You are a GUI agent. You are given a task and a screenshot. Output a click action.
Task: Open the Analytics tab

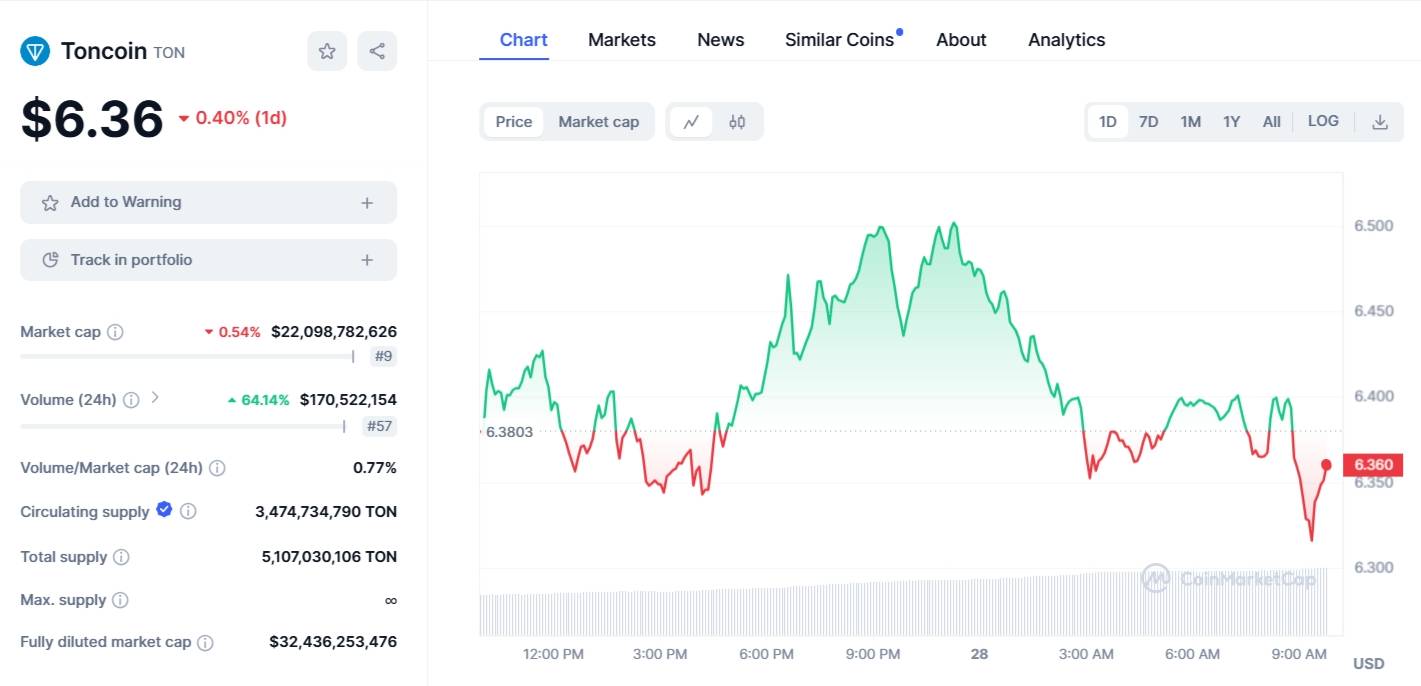1066,40
